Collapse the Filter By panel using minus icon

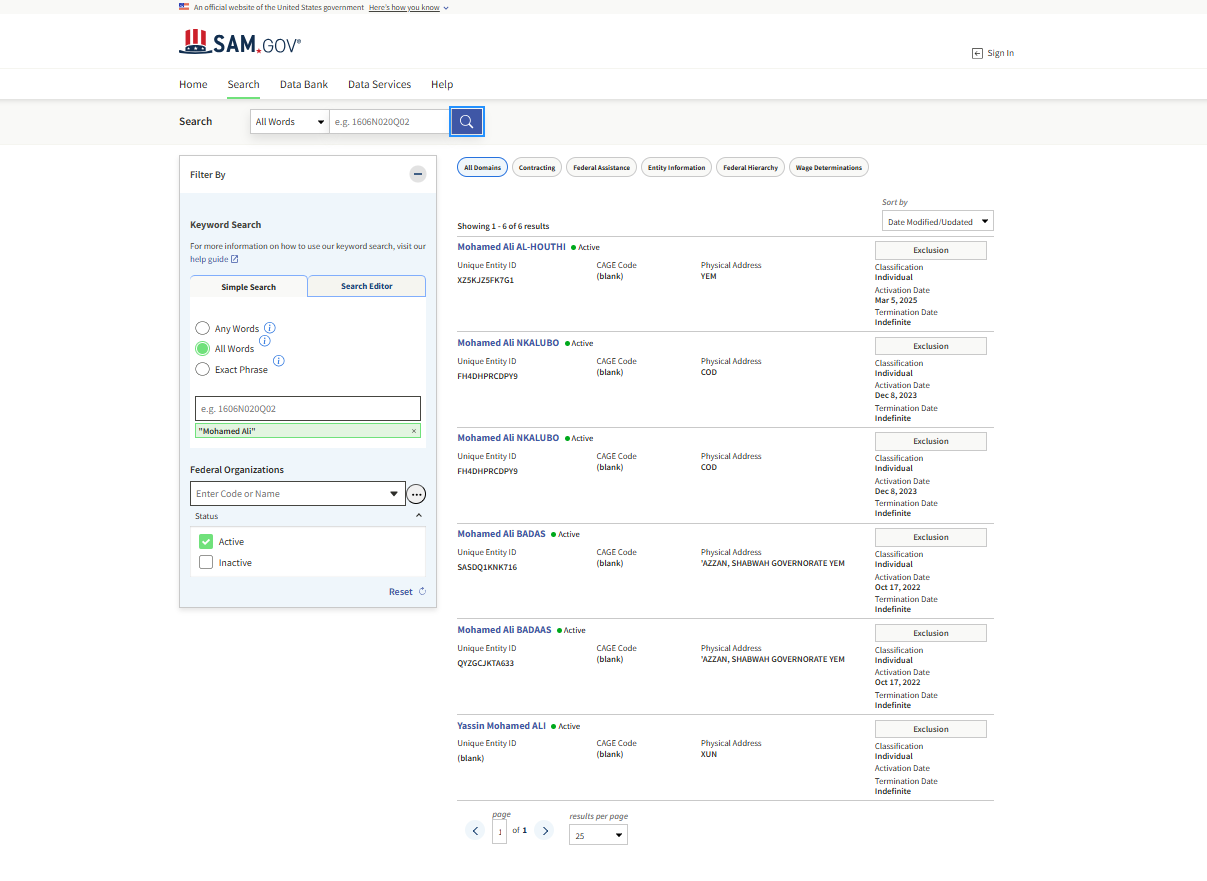click(x=418, y=173)
